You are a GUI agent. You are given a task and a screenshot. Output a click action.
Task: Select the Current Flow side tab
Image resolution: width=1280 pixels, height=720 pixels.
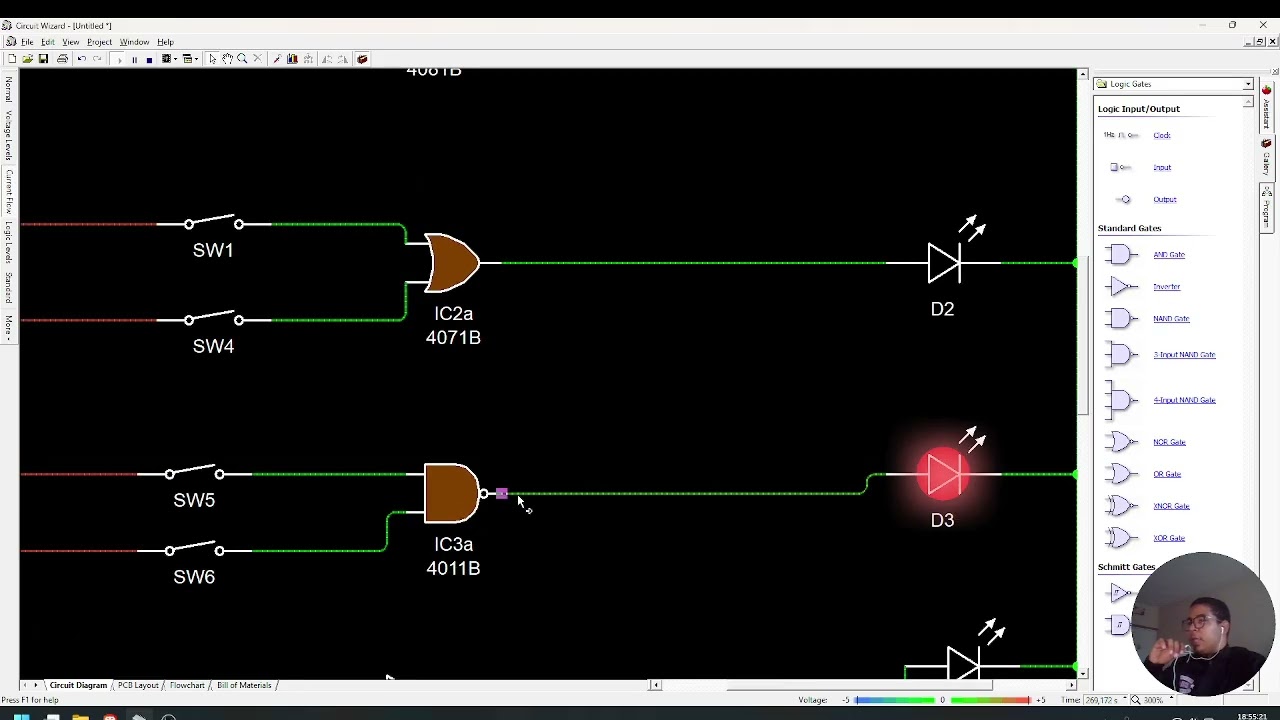(8, 191)
